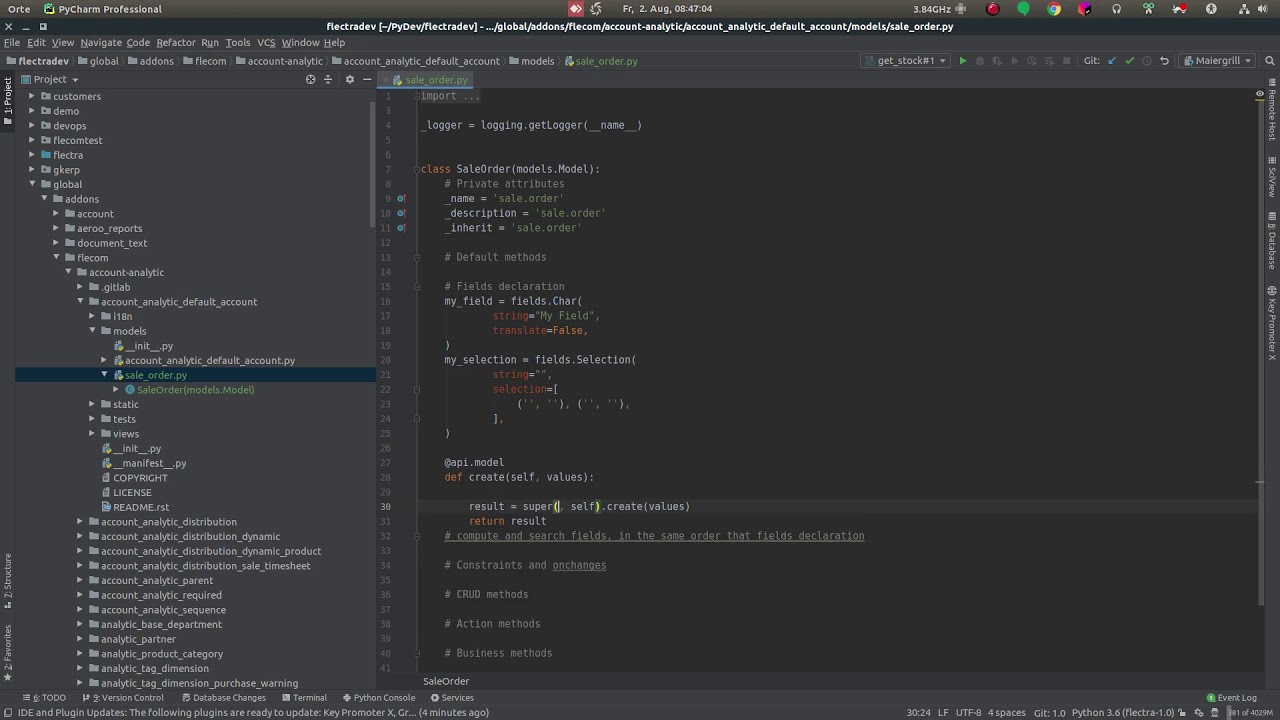This screenshot has height=720, width=1280.
Task: Open the Key Promoter X side panel
Action: (x=1272, y=323)
